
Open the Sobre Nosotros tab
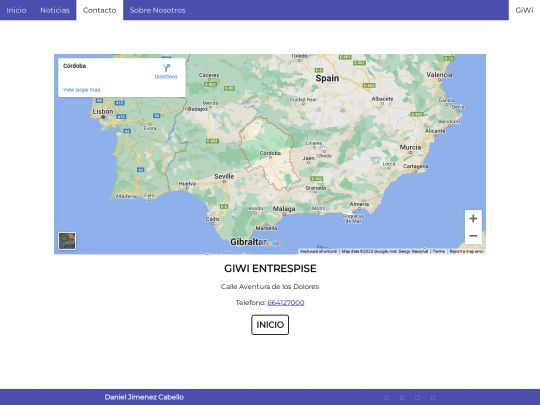[x=157, y=10]
